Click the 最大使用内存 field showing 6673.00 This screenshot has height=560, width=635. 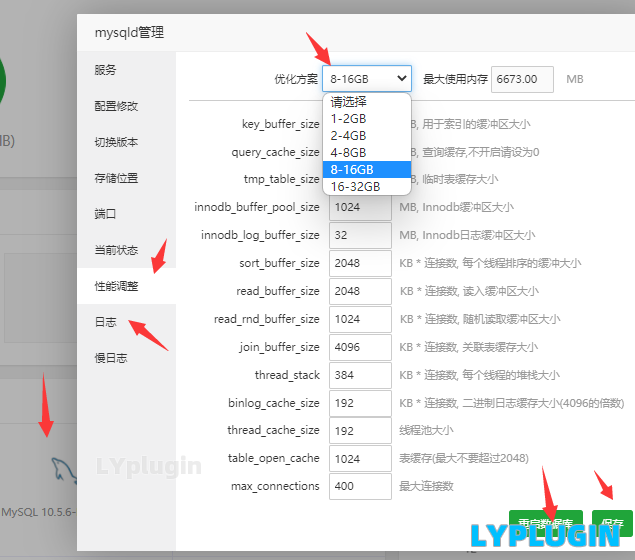coord(522,79)
